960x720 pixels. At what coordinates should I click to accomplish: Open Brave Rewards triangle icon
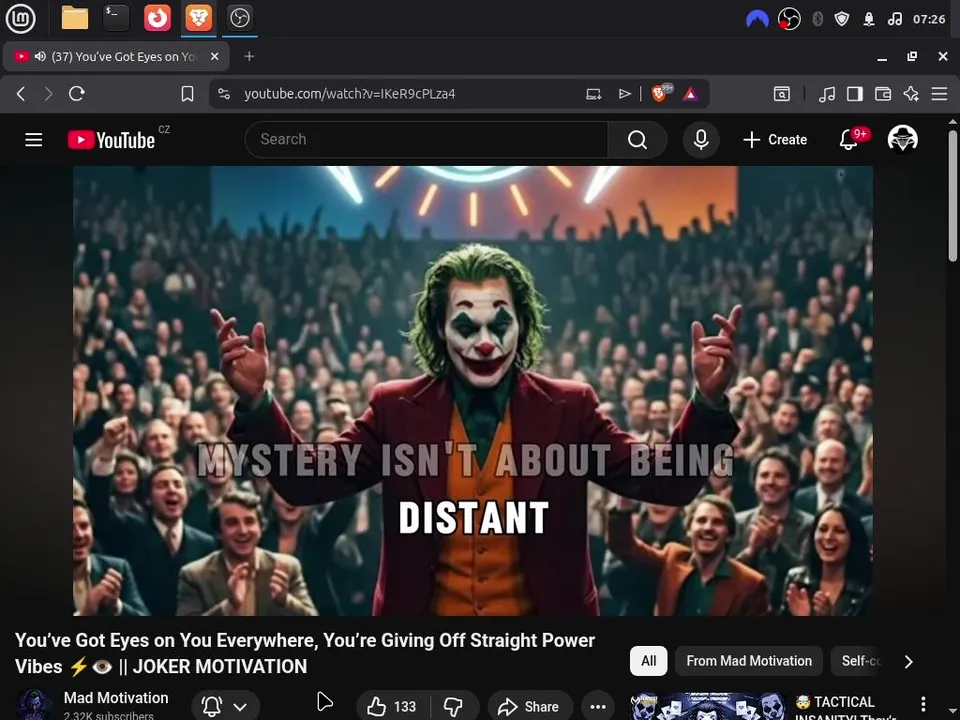(691, 94)
